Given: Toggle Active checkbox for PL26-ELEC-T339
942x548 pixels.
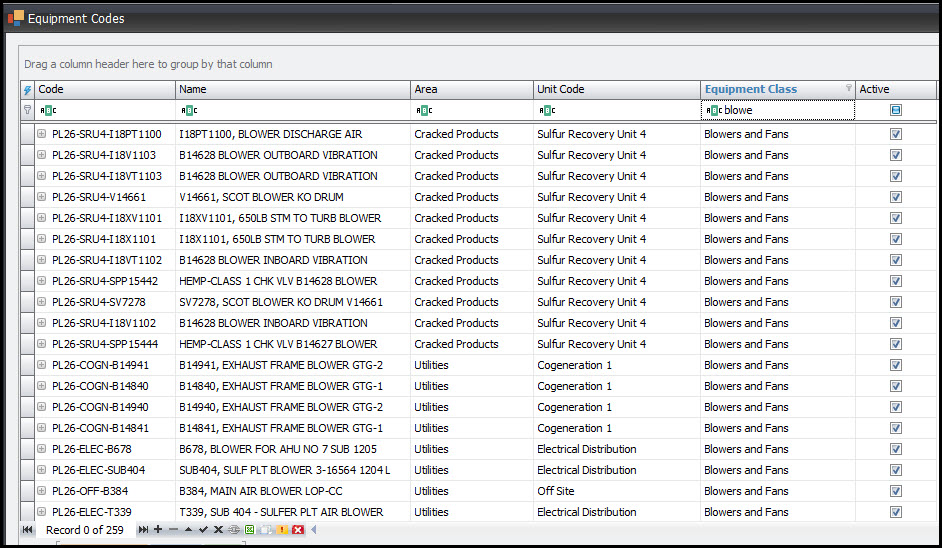Looking at the screenshot, I should click(x=896, y=512).
